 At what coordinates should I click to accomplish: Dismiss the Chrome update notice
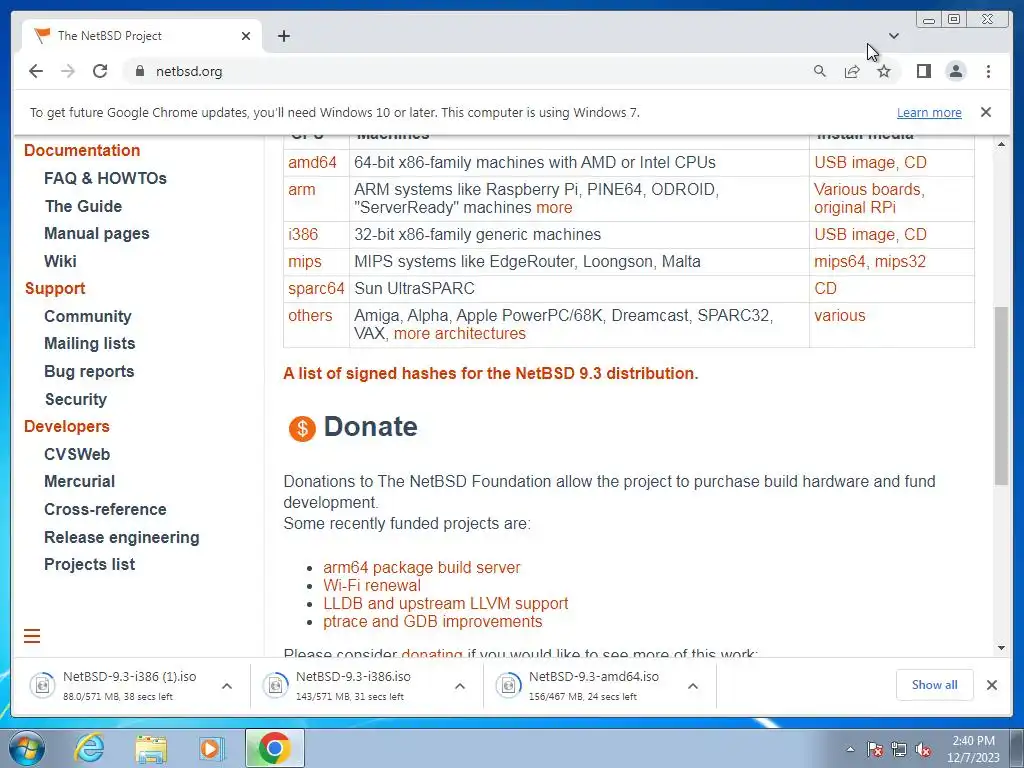986,112
